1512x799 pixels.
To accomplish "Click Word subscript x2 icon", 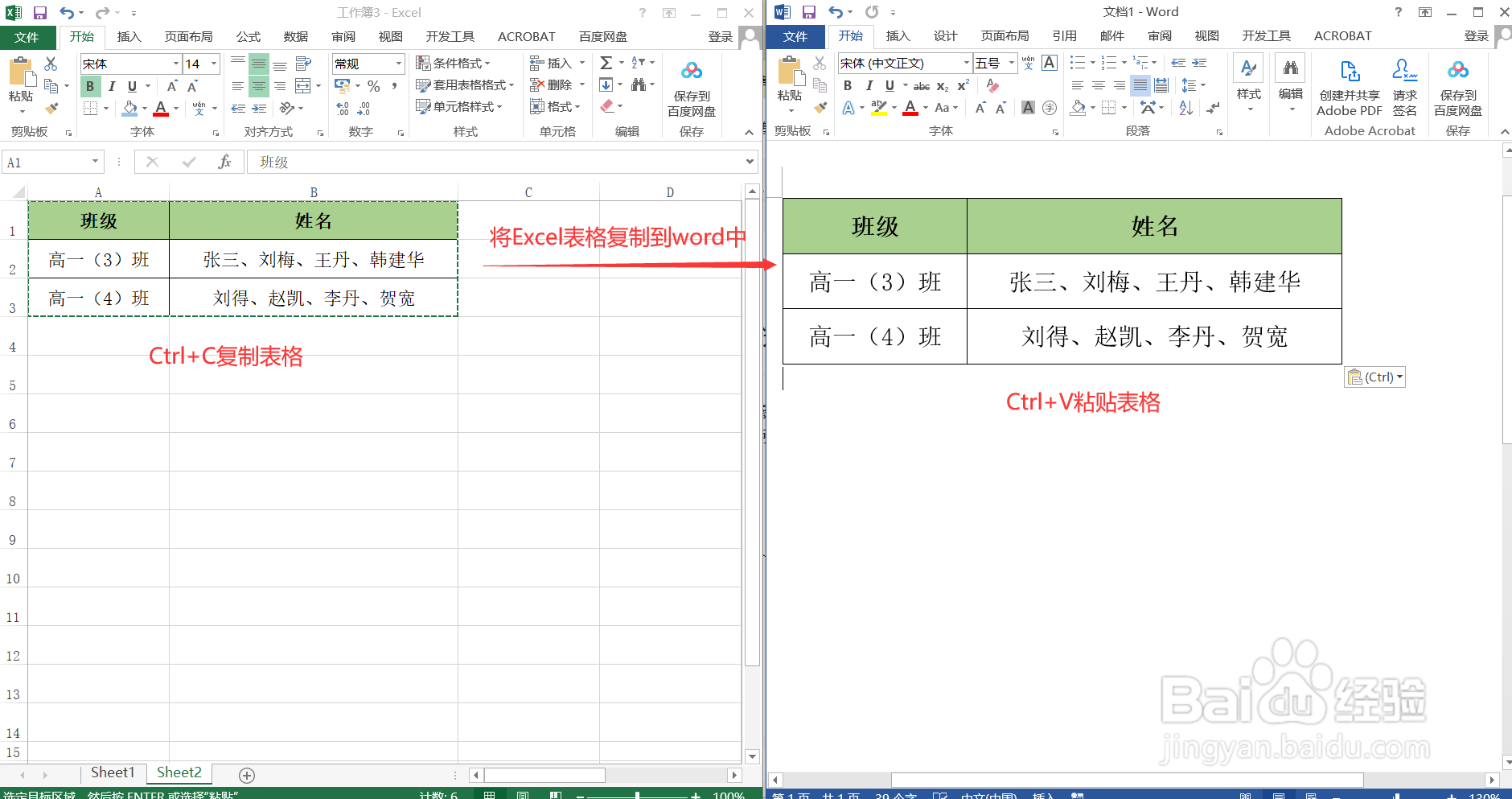I will coord(943,86).
